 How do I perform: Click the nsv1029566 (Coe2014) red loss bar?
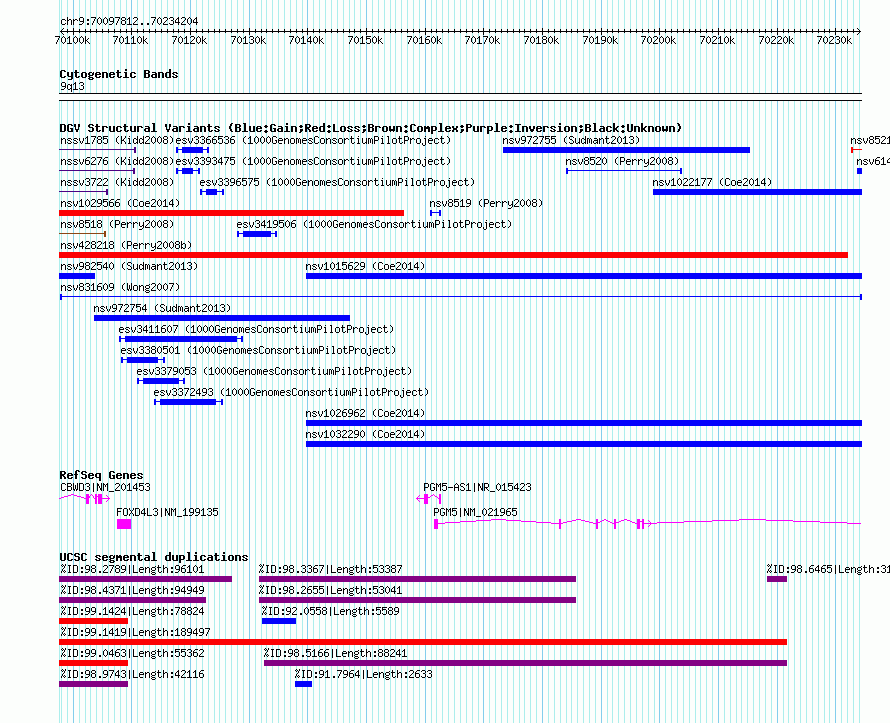[x=232, y=213]
